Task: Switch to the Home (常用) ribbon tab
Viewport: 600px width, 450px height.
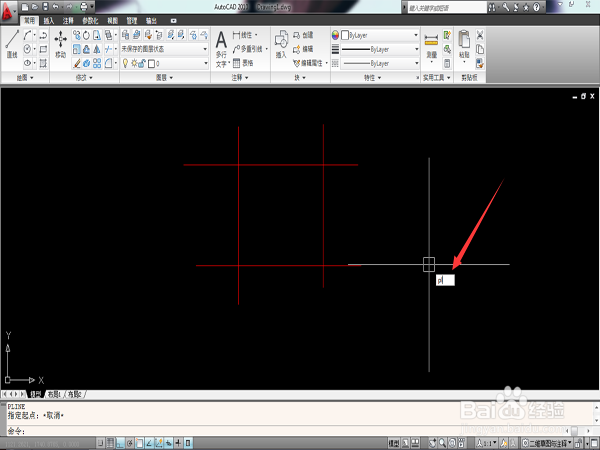Action: [29, 21]
